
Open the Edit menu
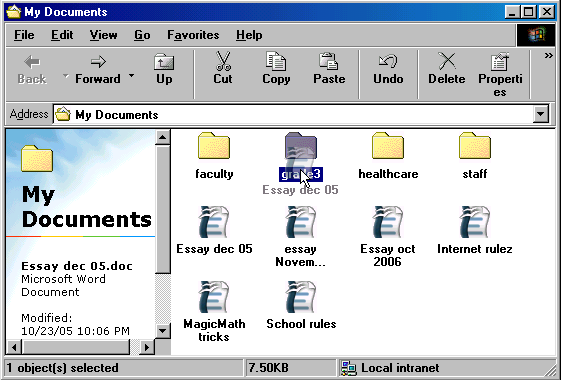(62, 35)
